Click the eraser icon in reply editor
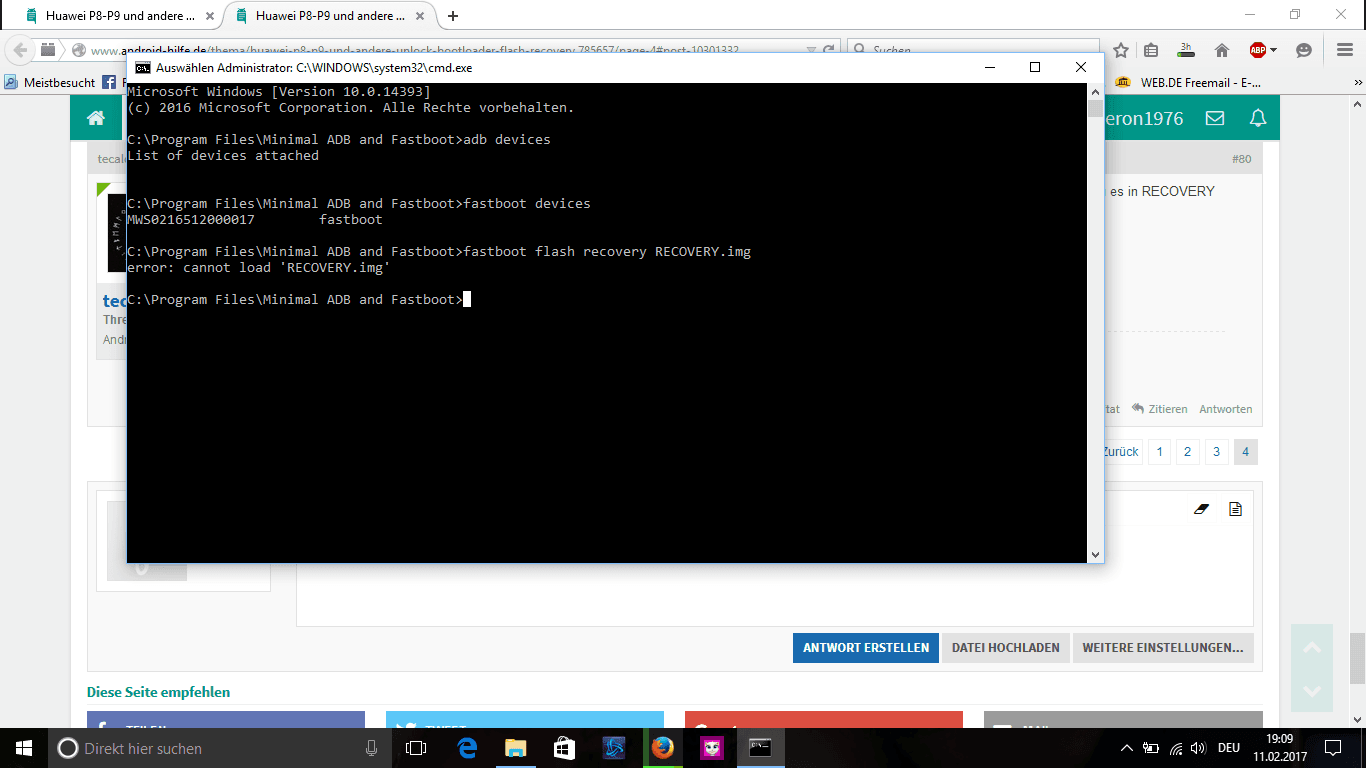The height and width of the screenshot is (768, 1366). (1202, 509)
